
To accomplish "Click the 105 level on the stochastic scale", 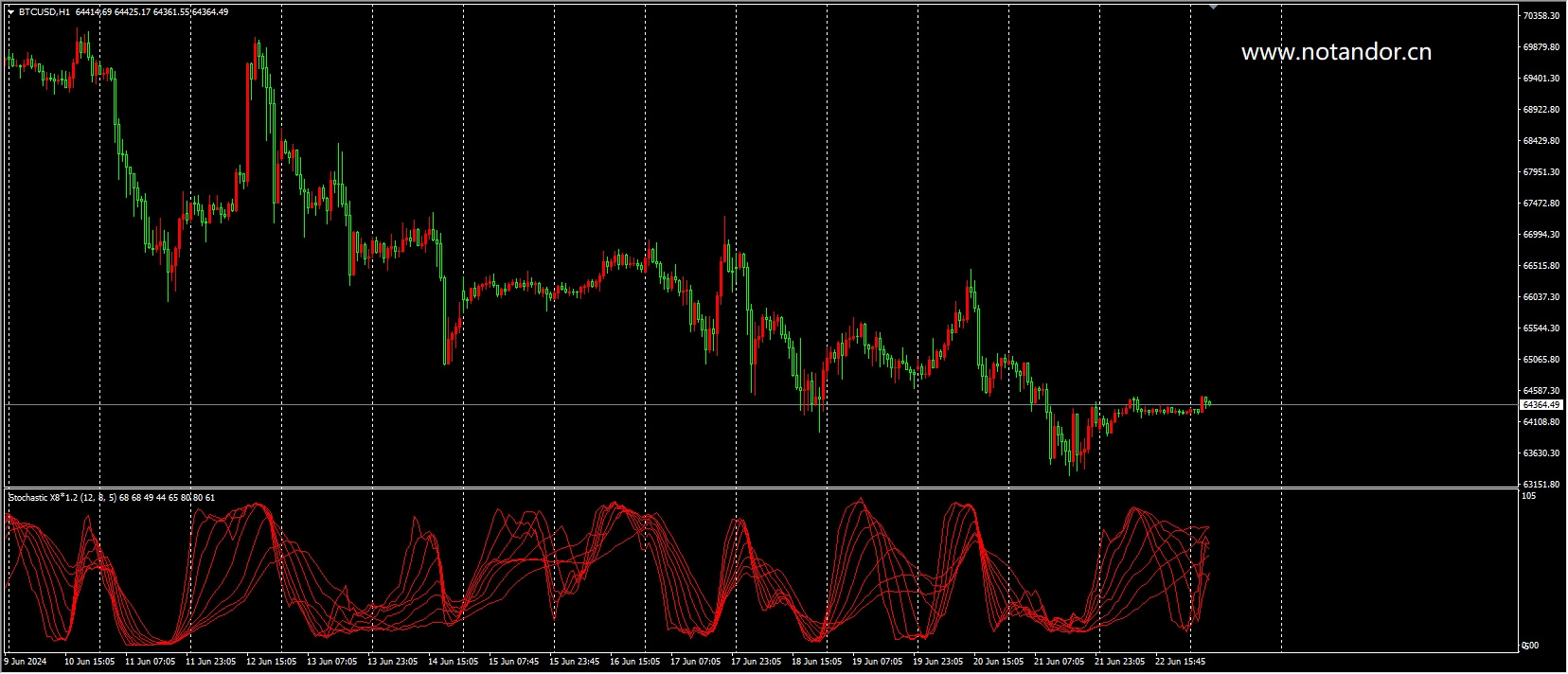I will point(1529,496).
